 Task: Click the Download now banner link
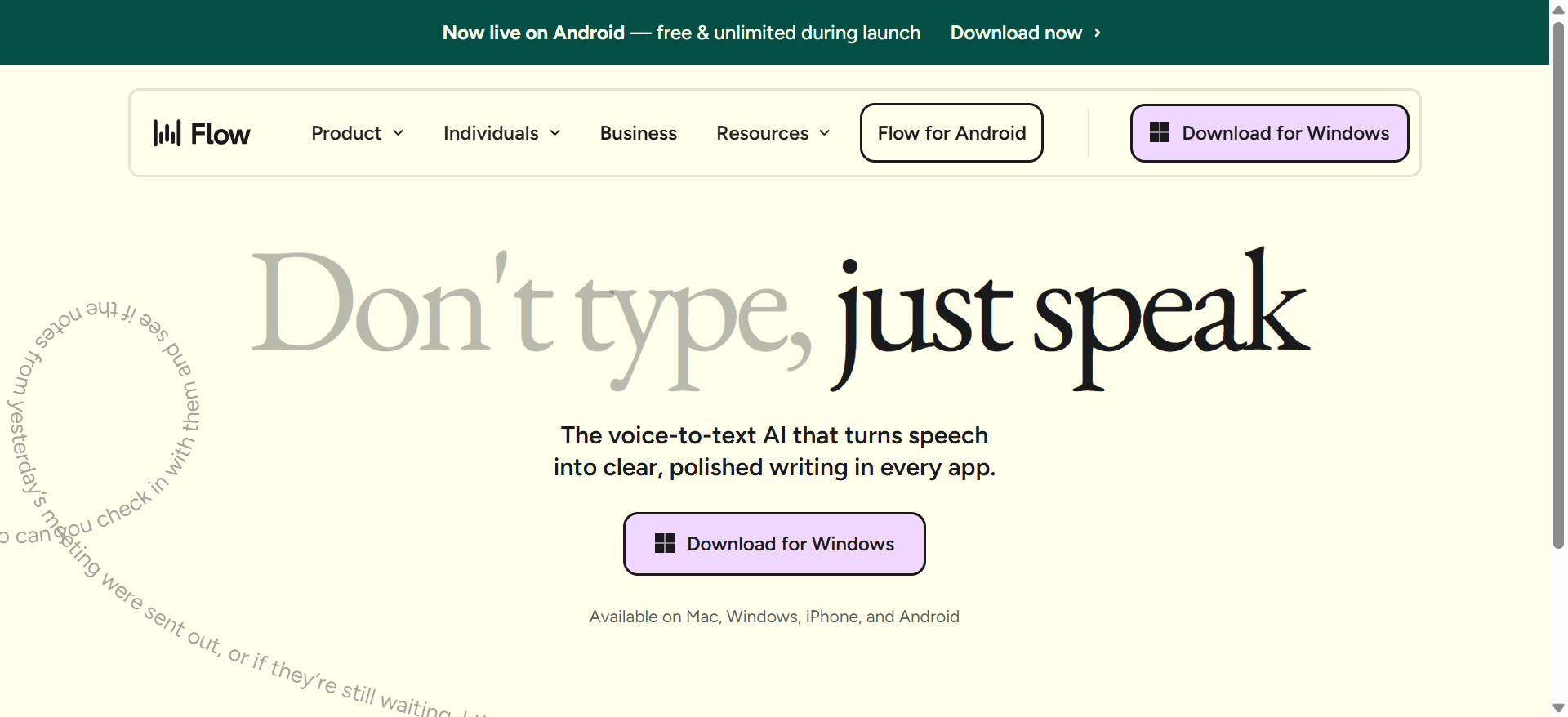[x=1026, y=33]
